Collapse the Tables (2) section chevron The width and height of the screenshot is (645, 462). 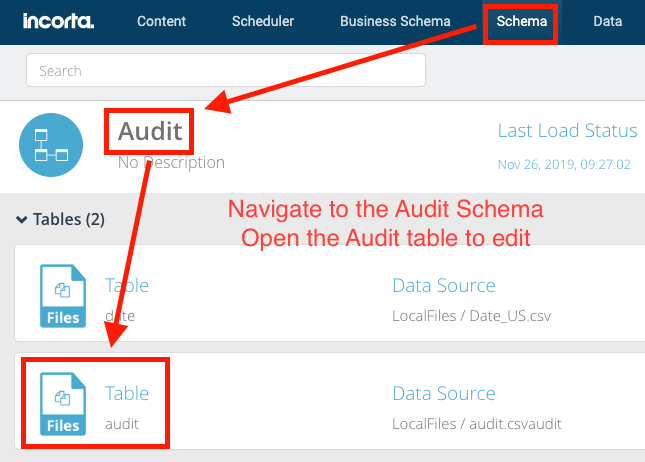(x=21, y=219)
